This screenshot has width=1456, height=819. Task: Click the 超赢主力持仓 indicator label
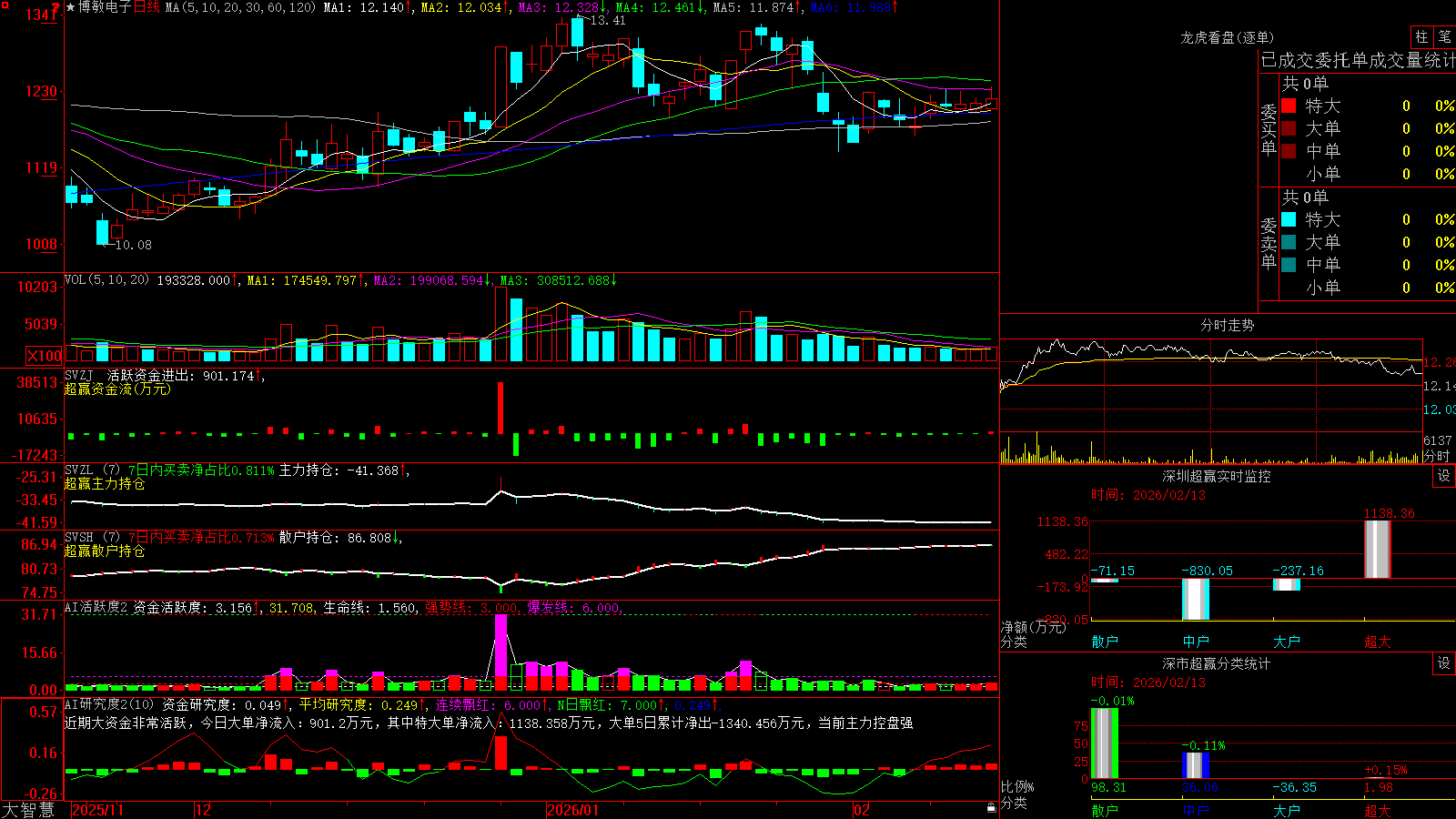[x=105, y=483]
